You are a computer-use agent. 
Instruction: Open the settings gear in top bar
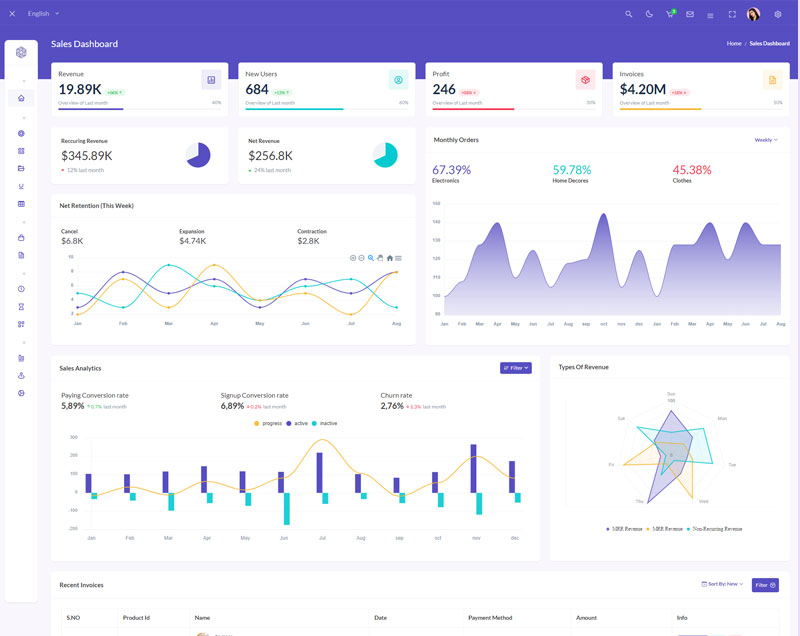point(778,14)
